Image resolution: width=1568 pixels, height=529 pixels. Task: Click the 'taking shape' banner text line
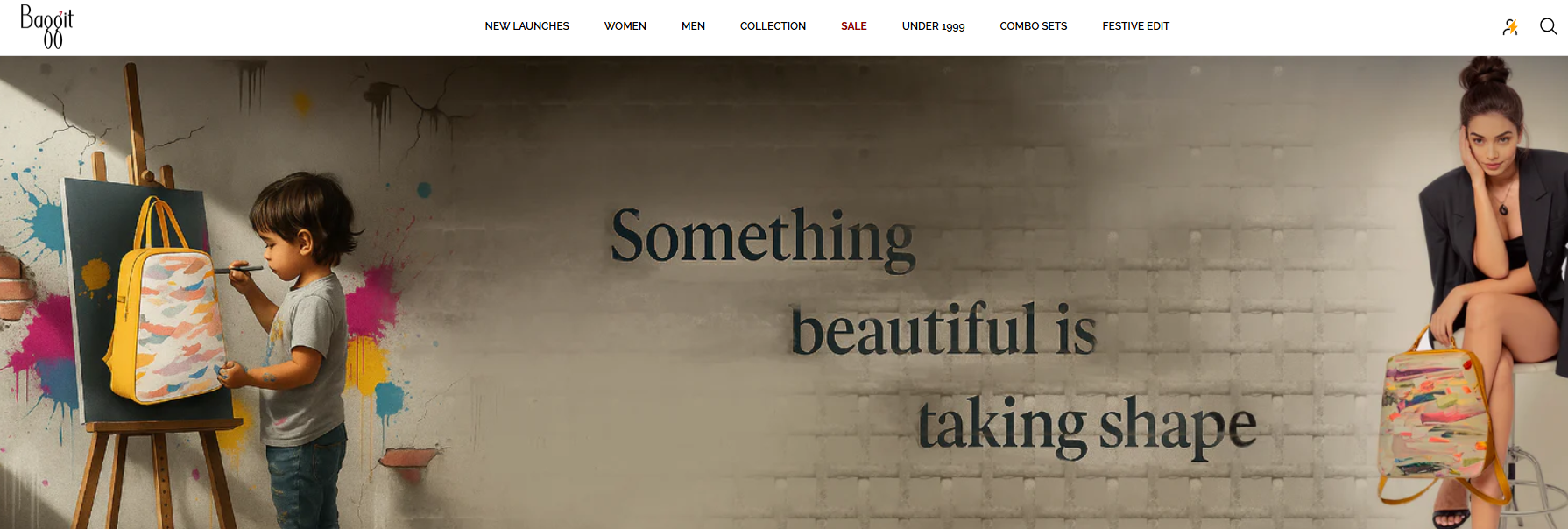click(x=1087, y=427)
